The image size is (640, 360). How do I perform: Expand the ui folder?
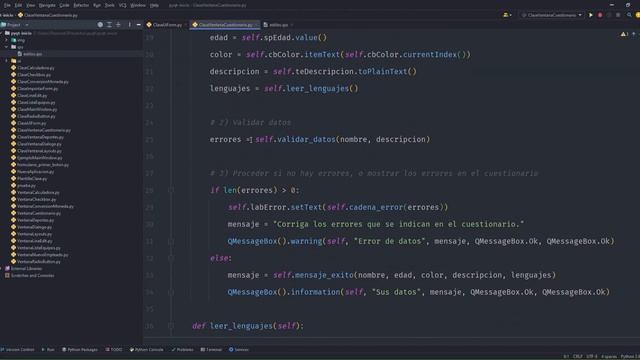pos(7,61)
